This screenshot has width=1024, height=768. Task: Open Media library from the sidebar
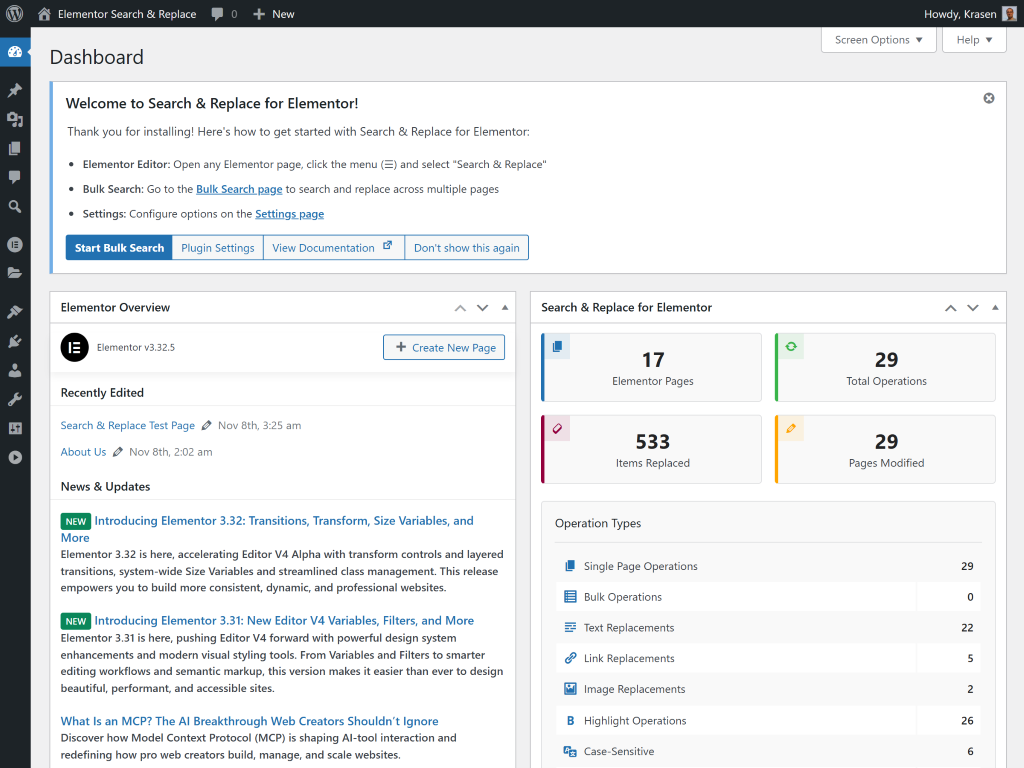(x=15, y=119)
